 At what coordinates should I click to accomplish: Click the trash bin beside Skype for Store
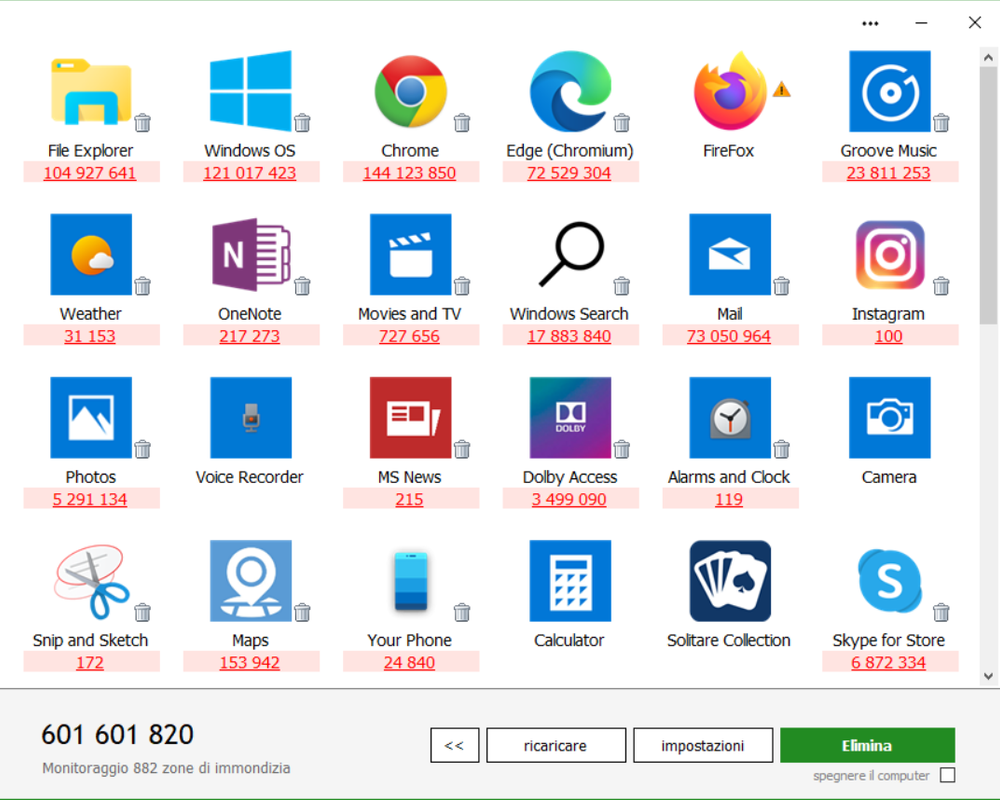[941, 612]
